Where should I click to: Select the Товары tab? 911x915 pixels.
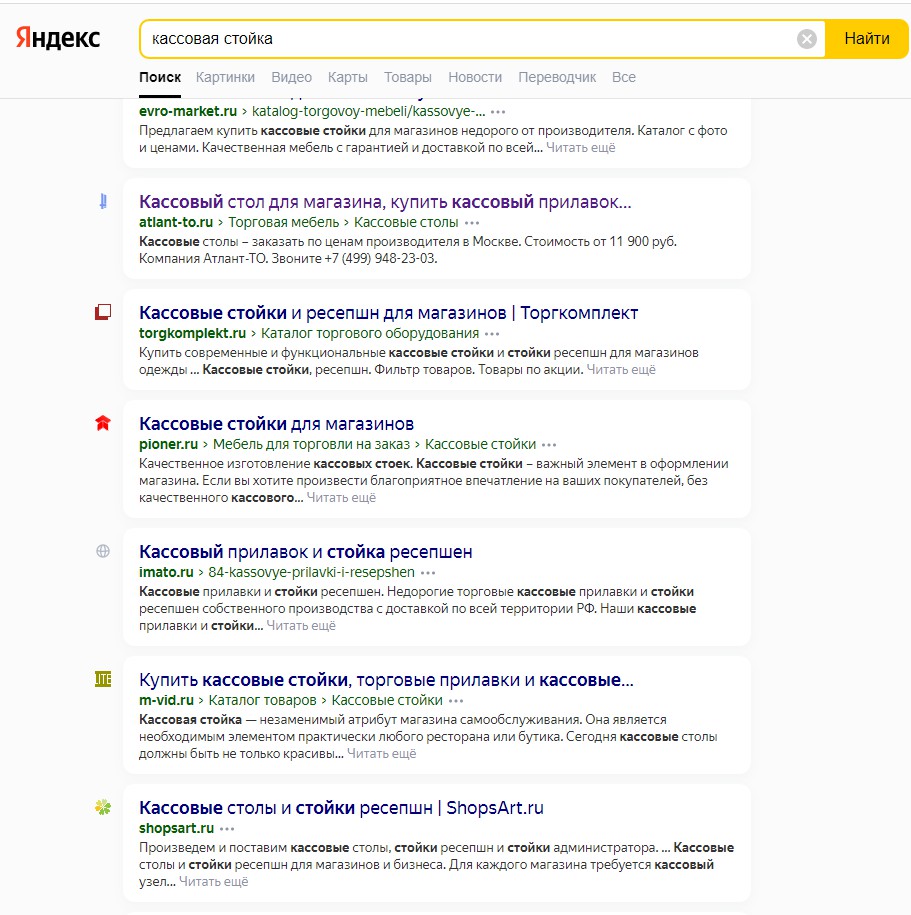408,77
